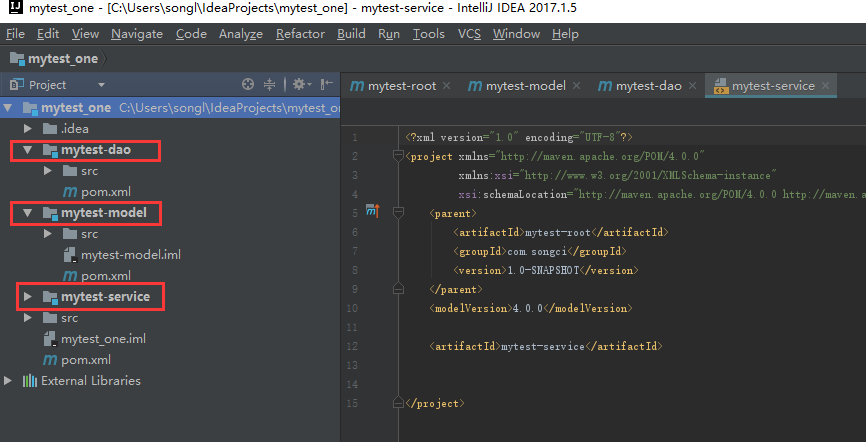
Task: Click the mytest_one breadcrumb folder icon
Action: (x=17, y=59)
